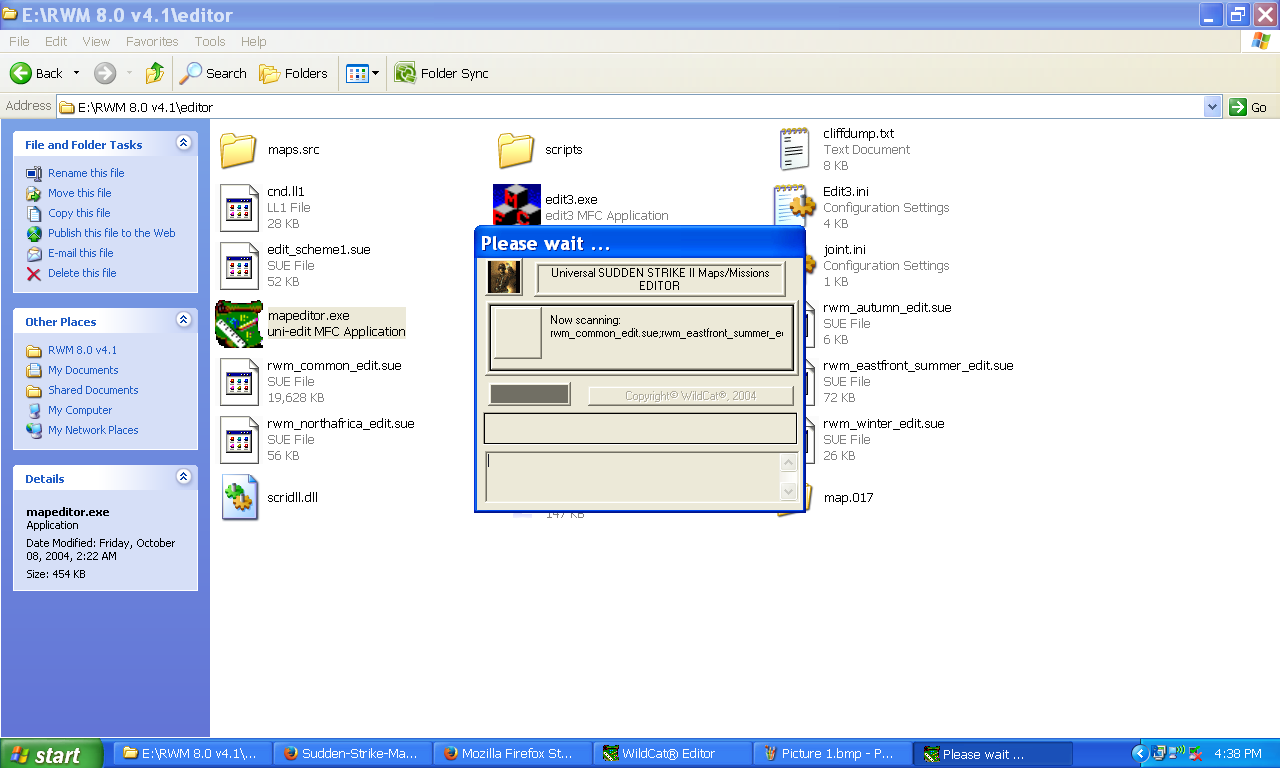The height and width of the screenshot is (768, 1280).
Task: Click rwm_eastfront_summer_edit.sue file name
Action: pyautogui.click(x=918, y=366)
